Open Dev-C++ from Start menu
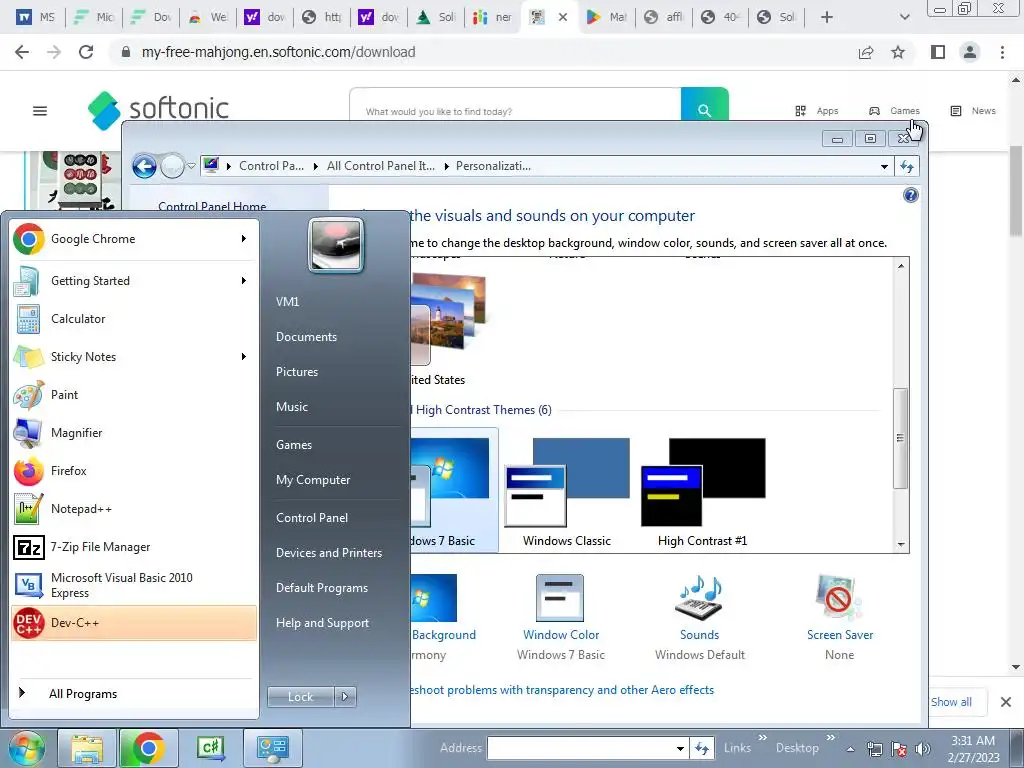The width and height of the screenshot is (1024, 768). coord(134,622)
